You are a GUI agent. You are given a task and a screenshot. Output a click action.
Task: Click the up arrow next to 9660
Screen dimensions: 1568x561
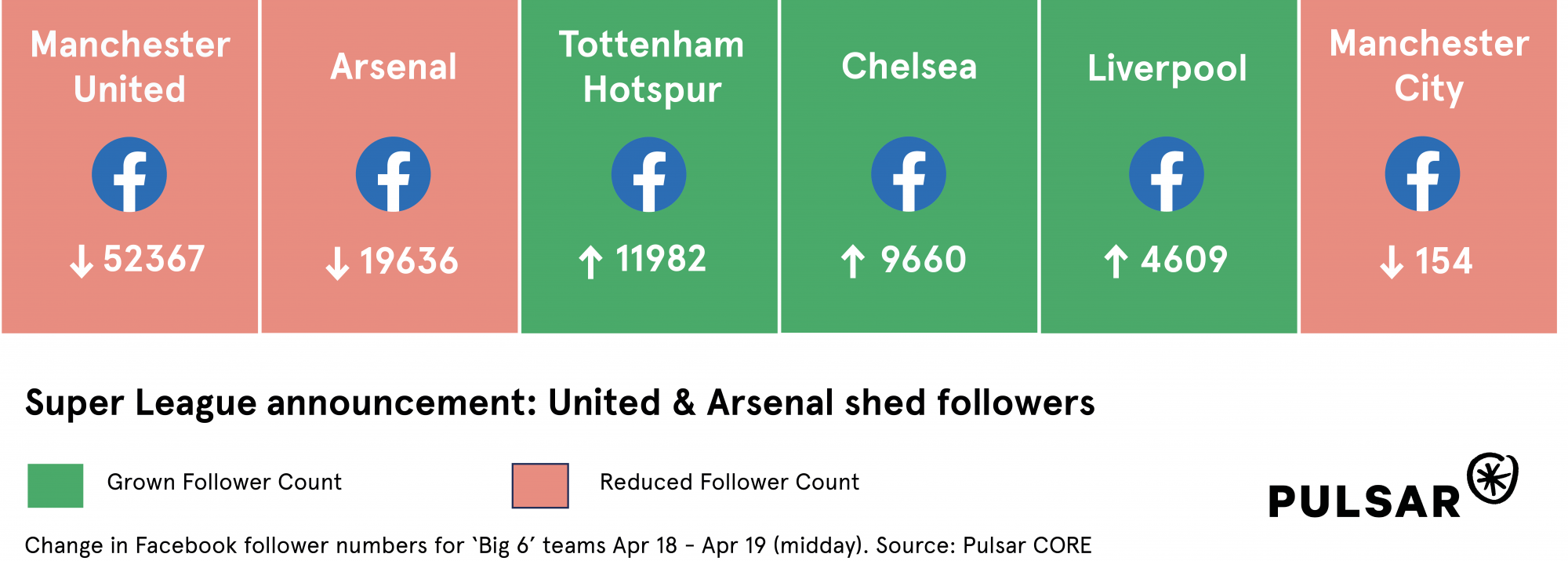pyautogui.click(x=853, y=262)
